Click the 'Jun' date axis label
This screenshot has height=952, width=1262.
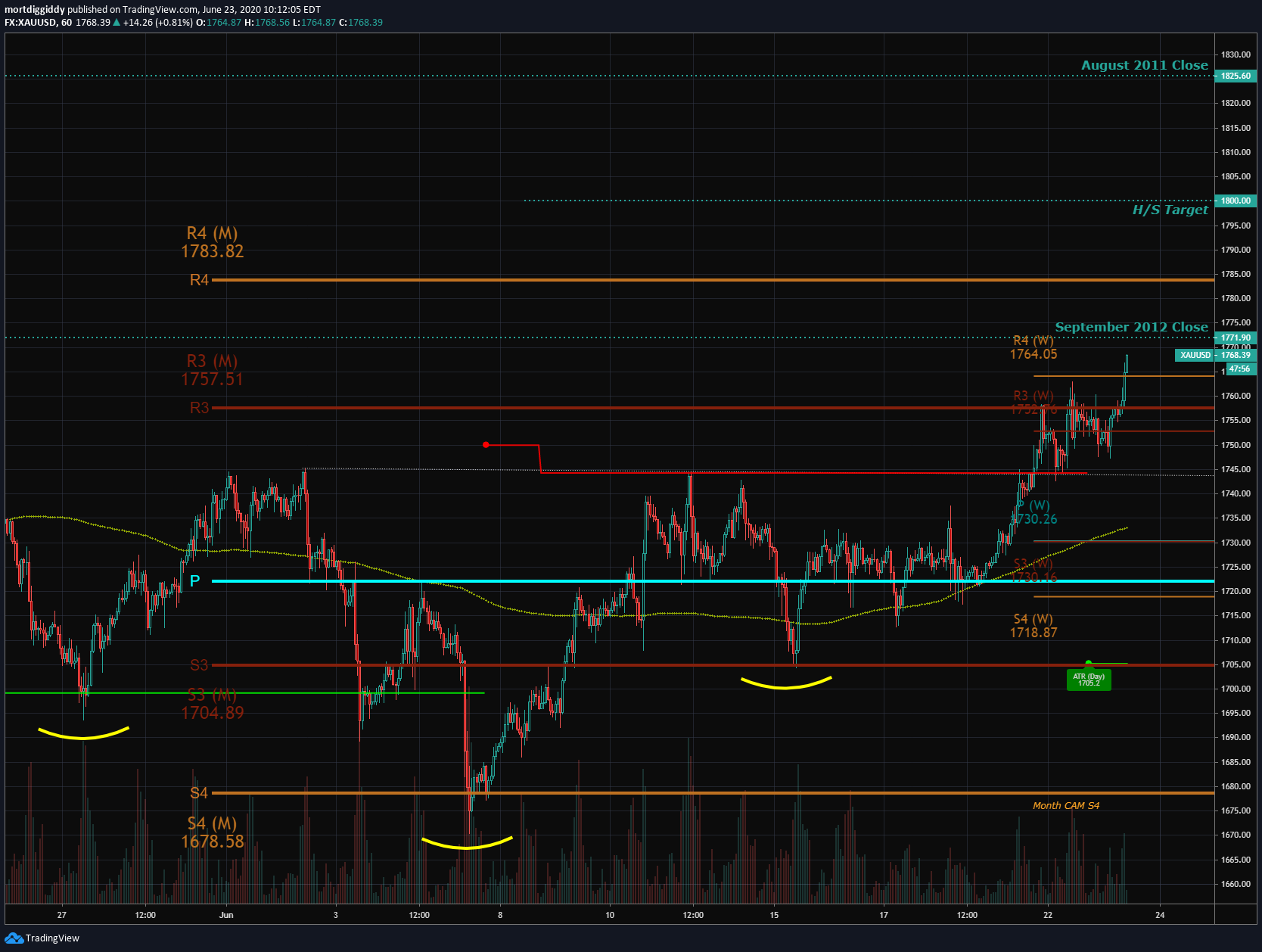(226, 915)
